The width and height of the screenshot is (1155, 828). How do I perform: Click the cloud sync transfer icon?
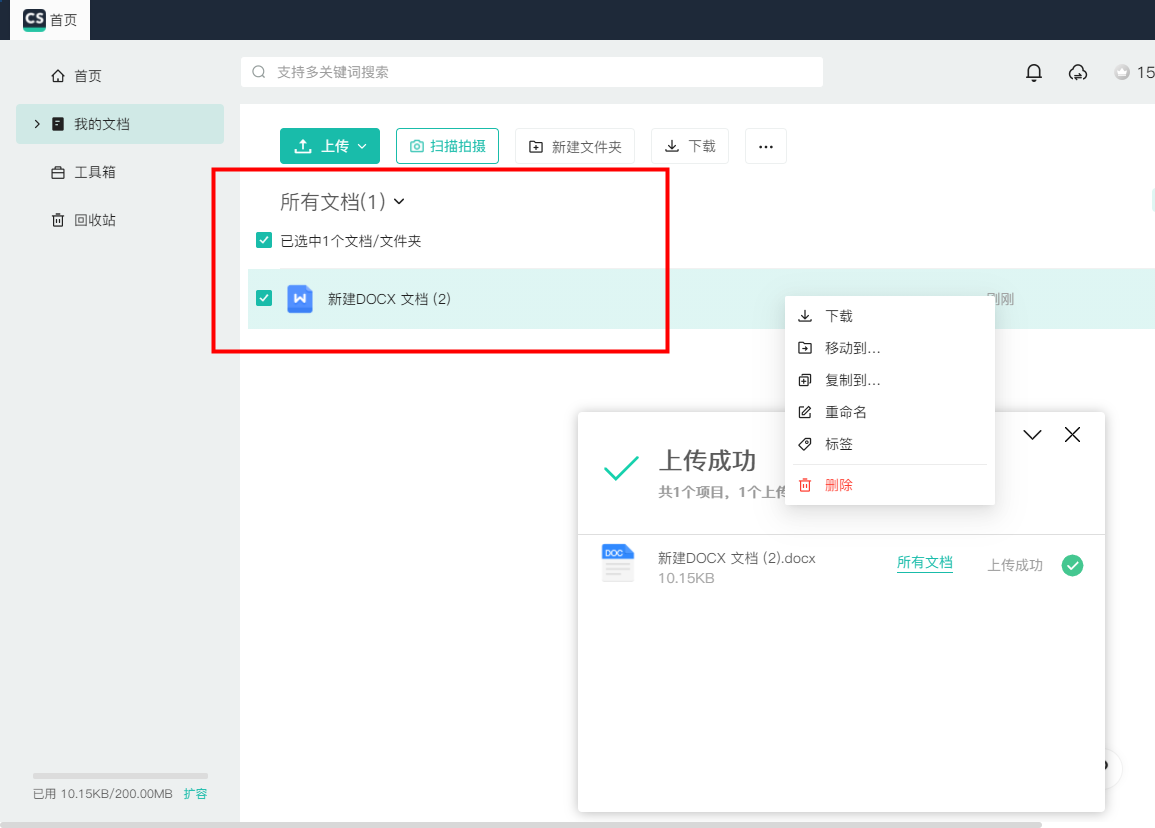(x=1078, y=72)
